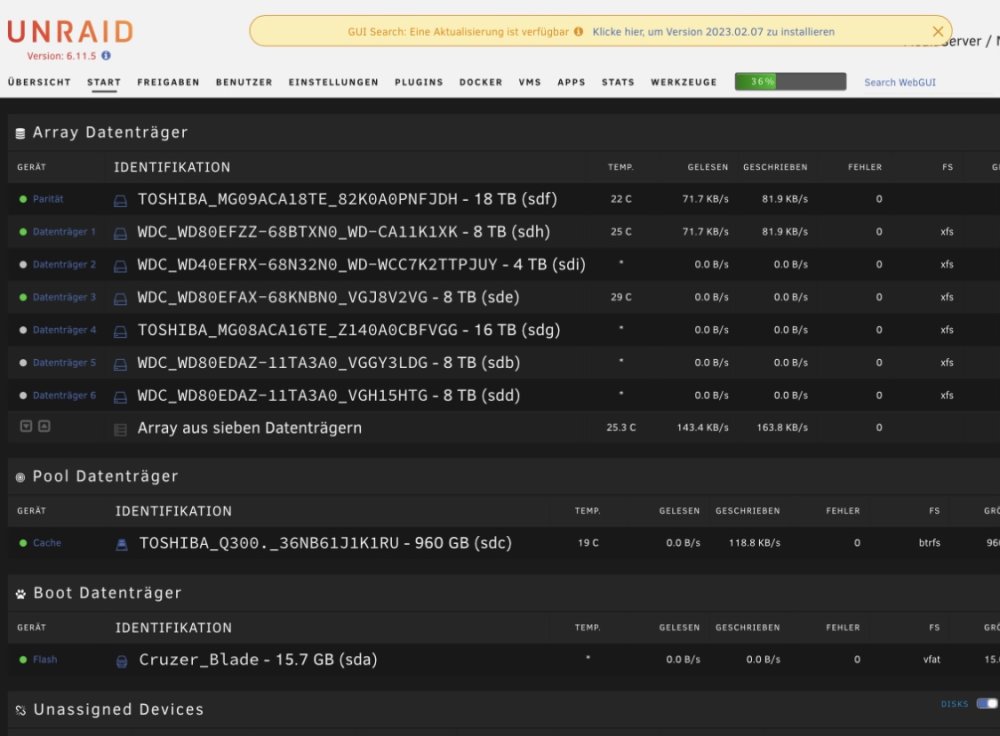The width and height of the screenshot is (1000, 736).
Task: Click Datenträger 5 status dot
Action: click(23, 362)
